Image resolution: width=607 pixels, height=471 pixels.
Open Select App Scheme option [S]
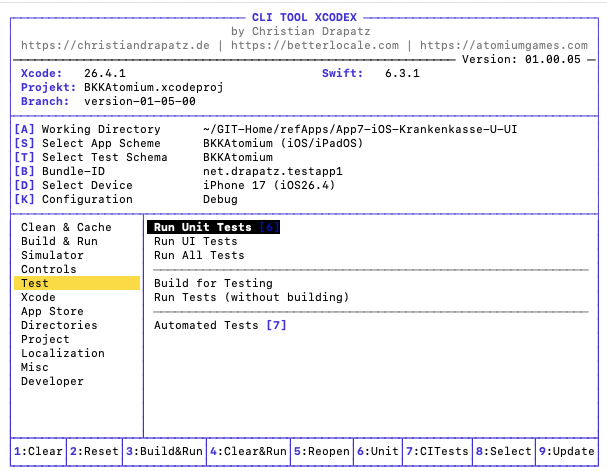(87, 143)
